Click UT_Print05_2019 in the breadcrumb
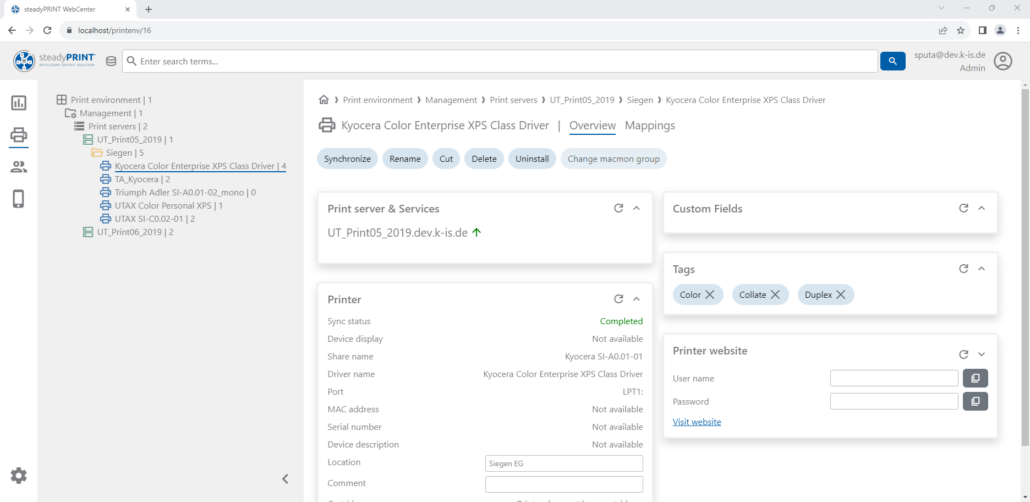 pyautogui.click(x=582, y=100)
